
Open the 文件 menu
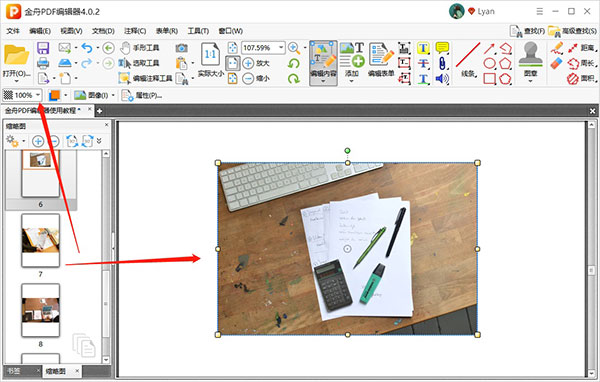[13, 31]
